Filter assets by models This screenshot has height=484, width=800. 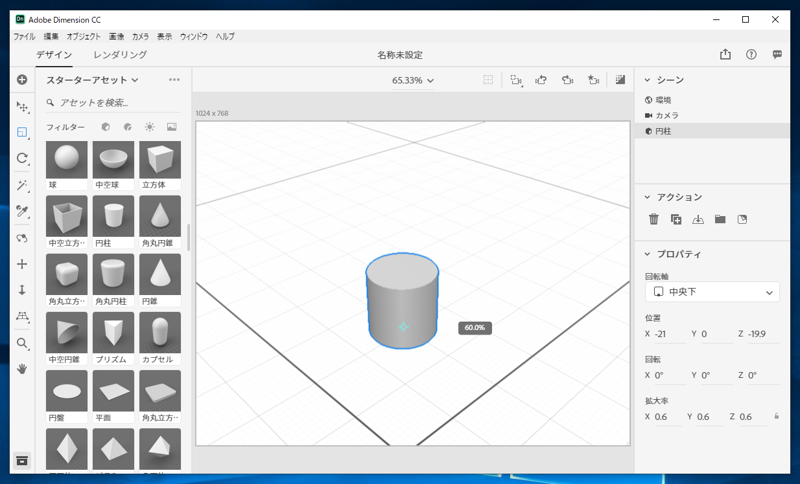[x=106, y=127]
